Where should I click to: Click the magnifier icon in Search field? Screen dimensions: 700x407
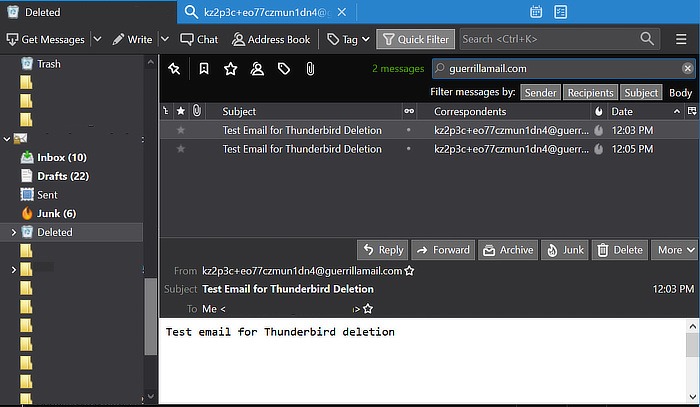pyautogui.click(x=646, y=39)
